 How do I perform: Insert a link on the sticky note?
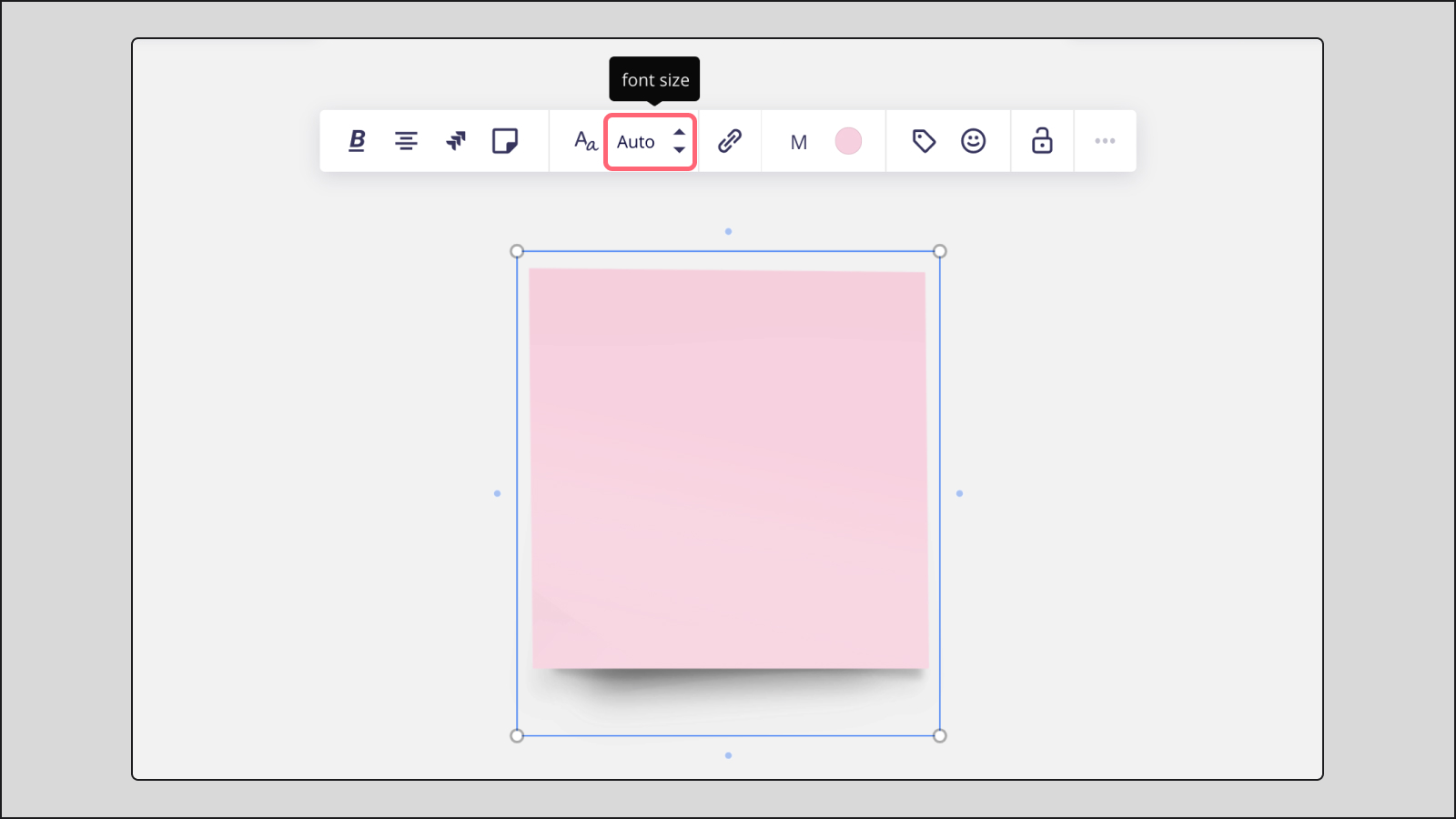click(x=731, y=141)
